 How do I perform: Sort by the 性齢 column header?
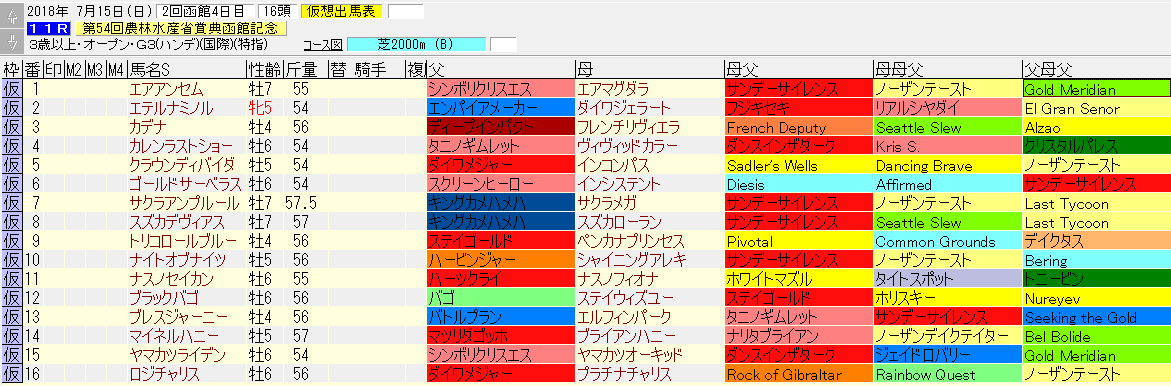[264, 70]
